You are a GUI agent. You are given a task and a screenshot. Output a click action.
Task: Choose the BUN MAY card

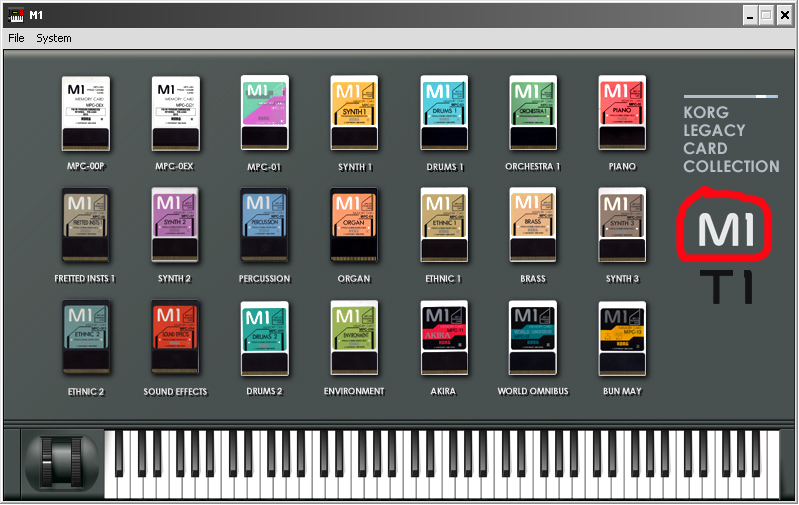pyautogui.click(x=622, y=338)
